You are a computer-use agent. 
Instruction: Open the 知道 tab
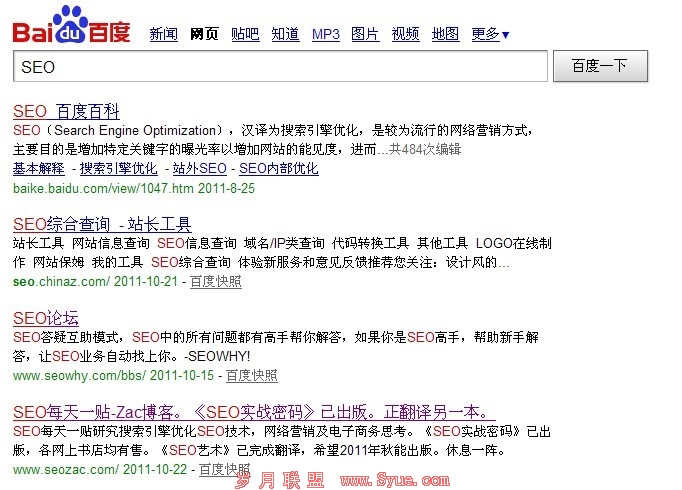(285, 34)
